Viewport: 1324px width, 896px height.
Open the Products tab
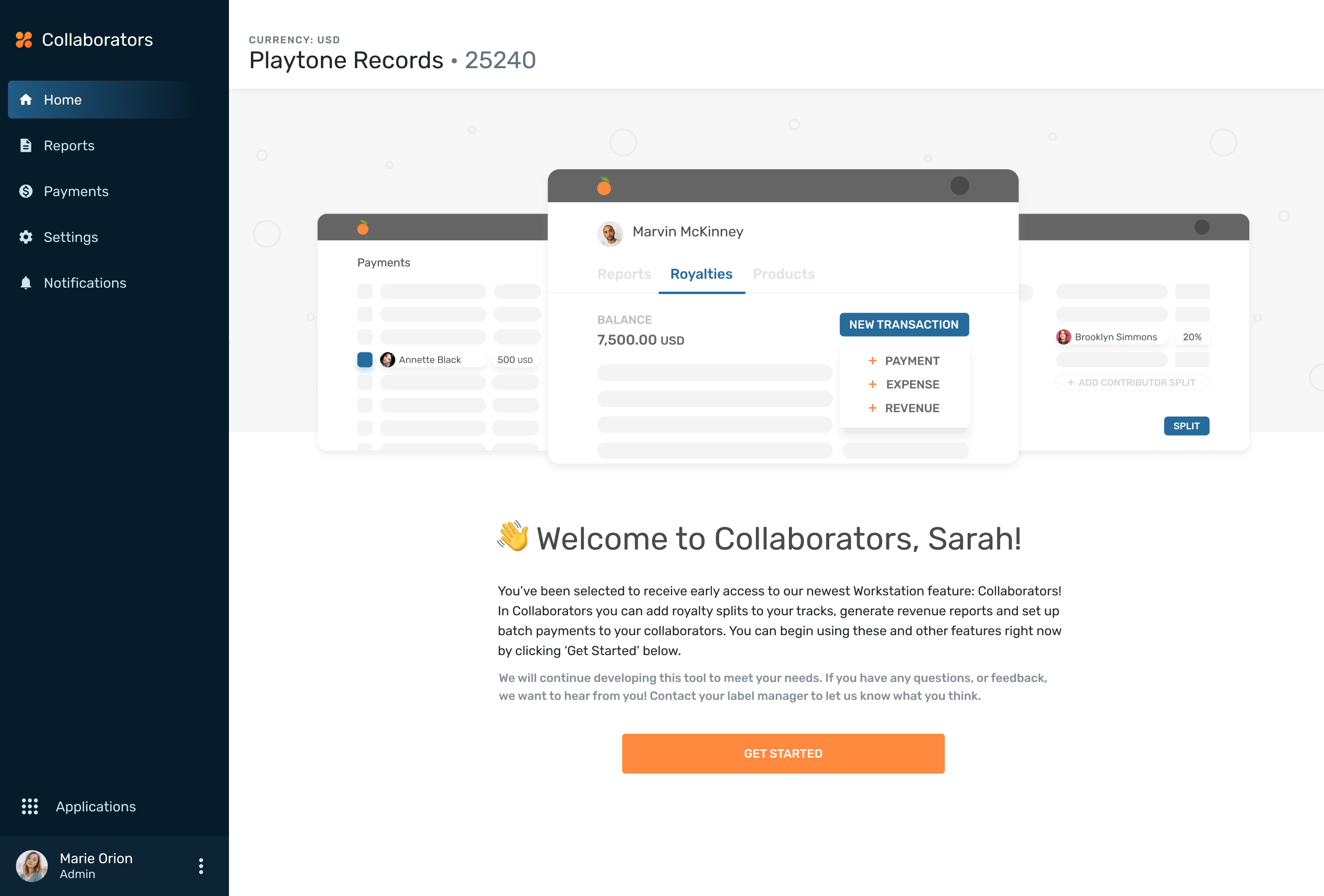point(784,274)
